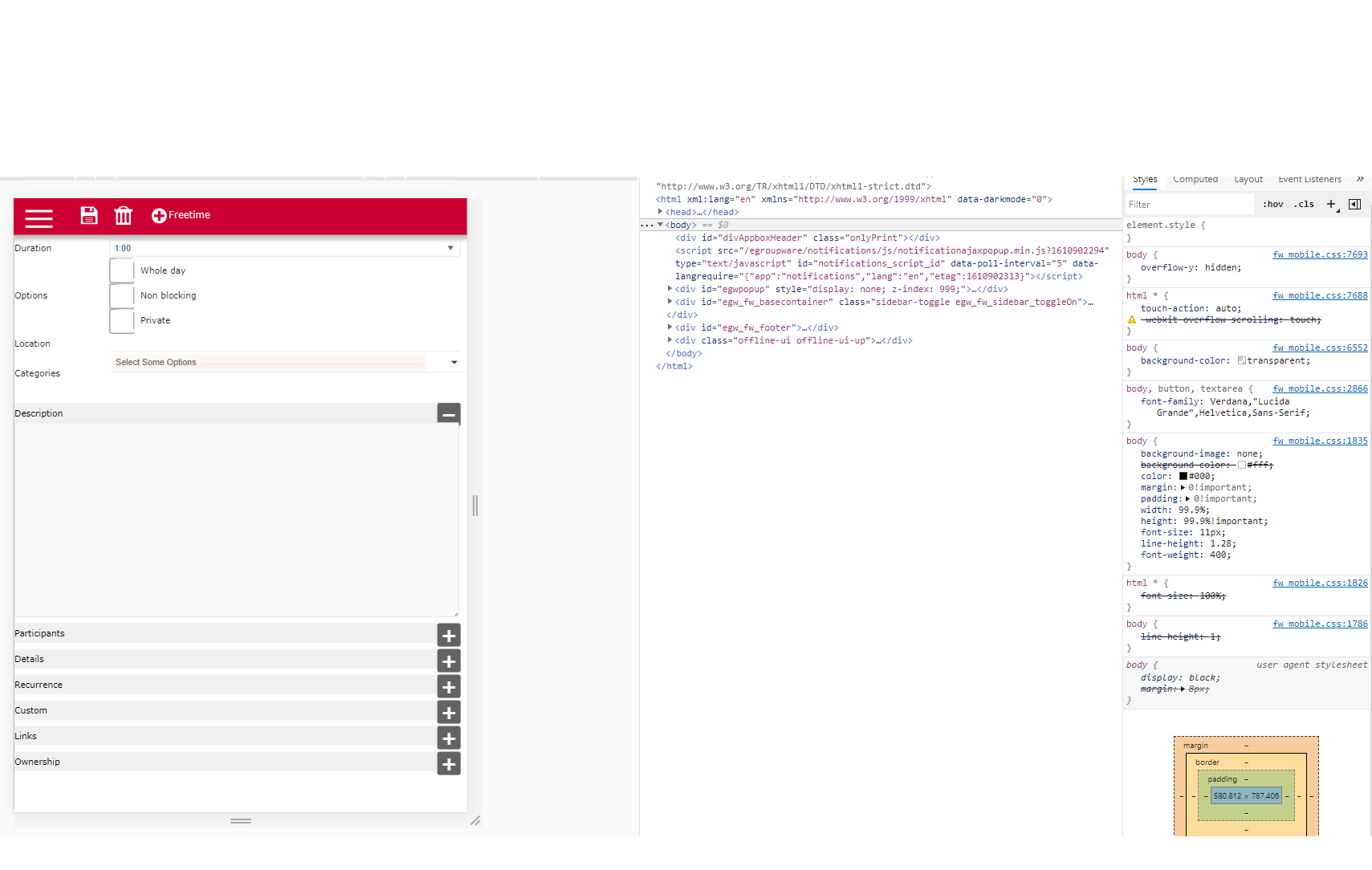
Task: Expand the offline-ui div node
Action: point(670,340)
